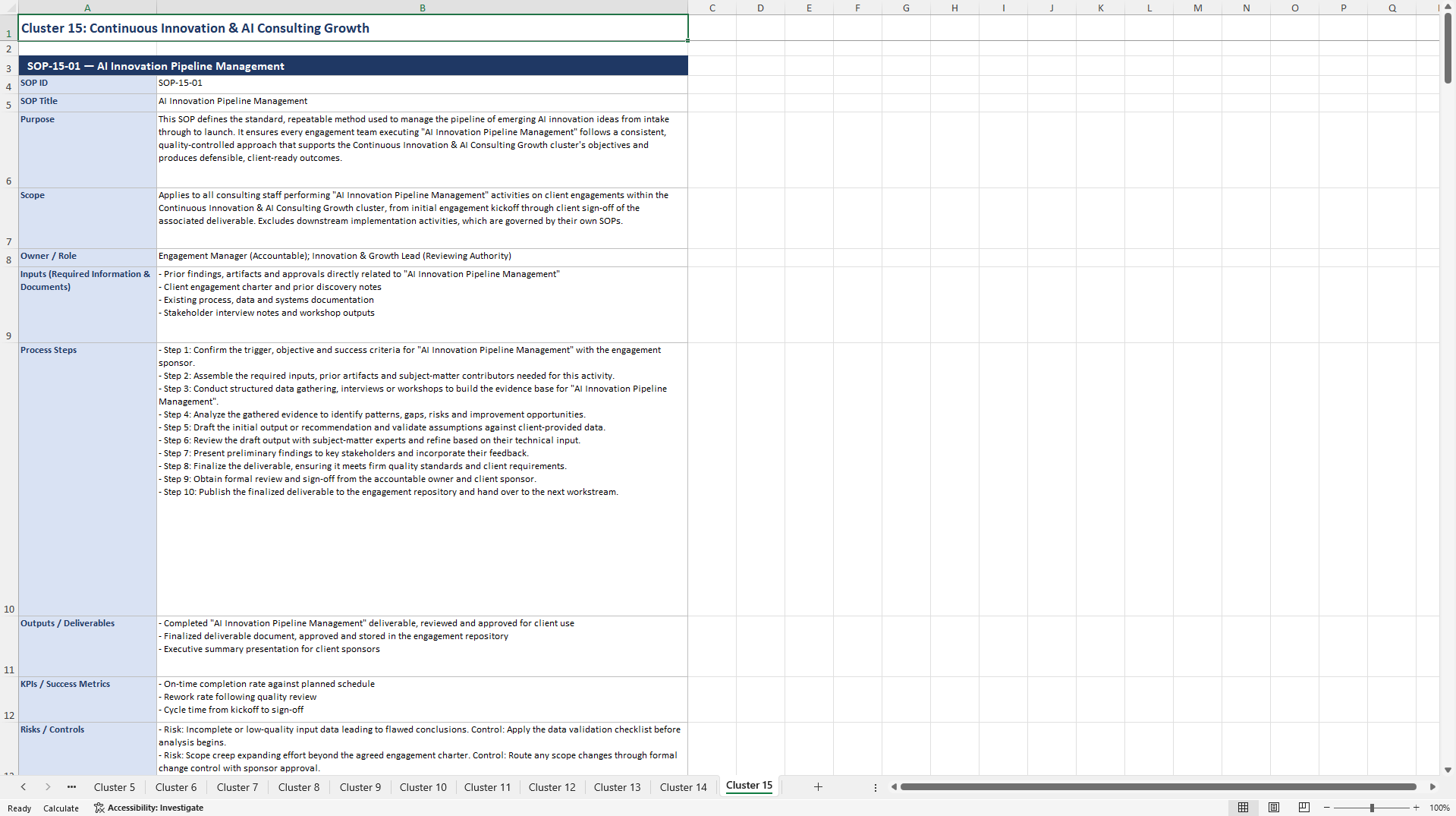Zoom out with minus button

1327,808
